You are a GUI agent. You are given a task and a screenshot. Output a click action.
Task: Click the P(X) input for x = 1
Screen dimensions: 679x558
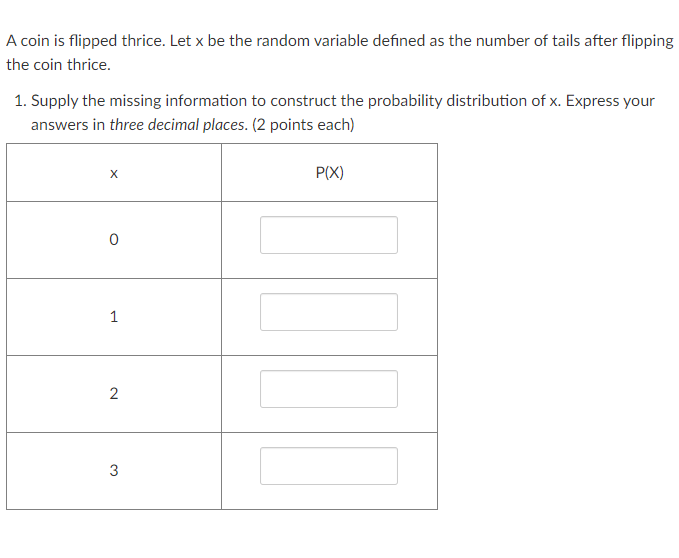click(x=329, y=312)
